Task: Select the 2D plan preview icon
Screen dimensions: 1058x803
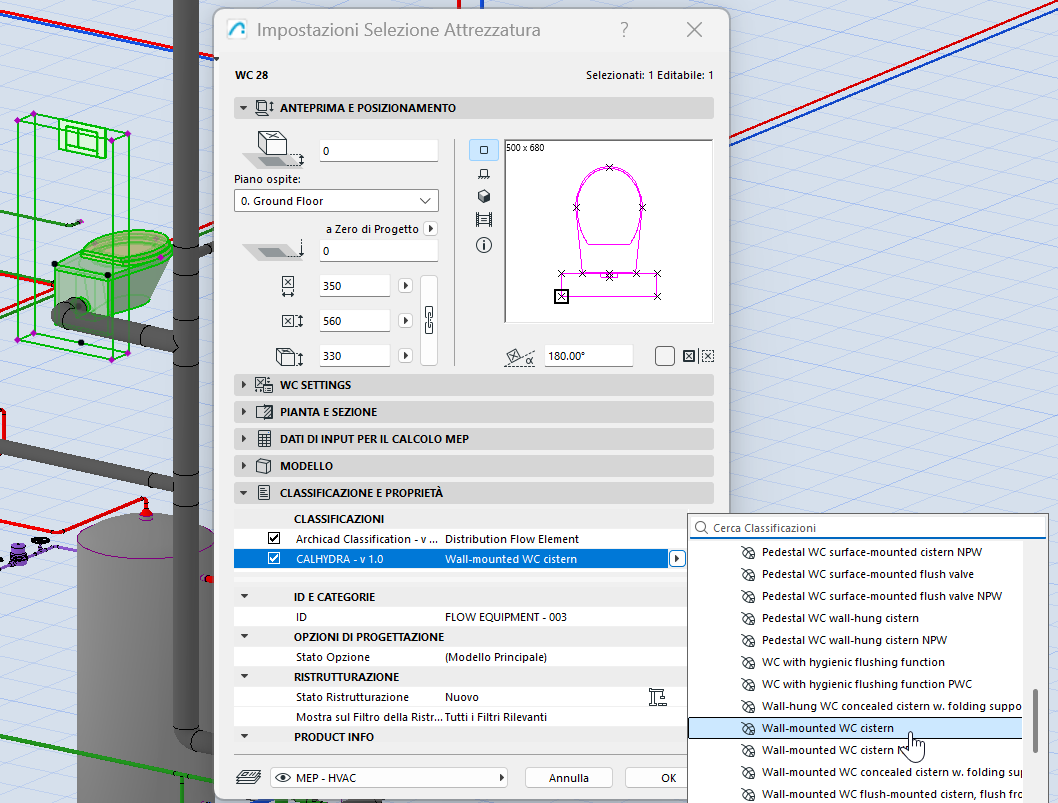Action: [484, 150]
